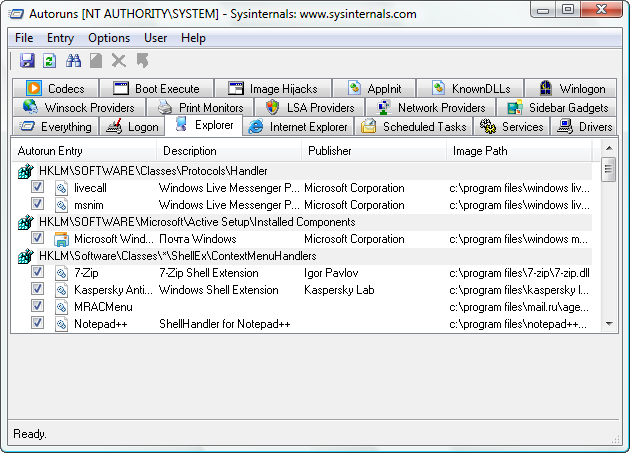Screen dimensions: 630x453
Task: Sort by the Description column header
Action: 229,151
